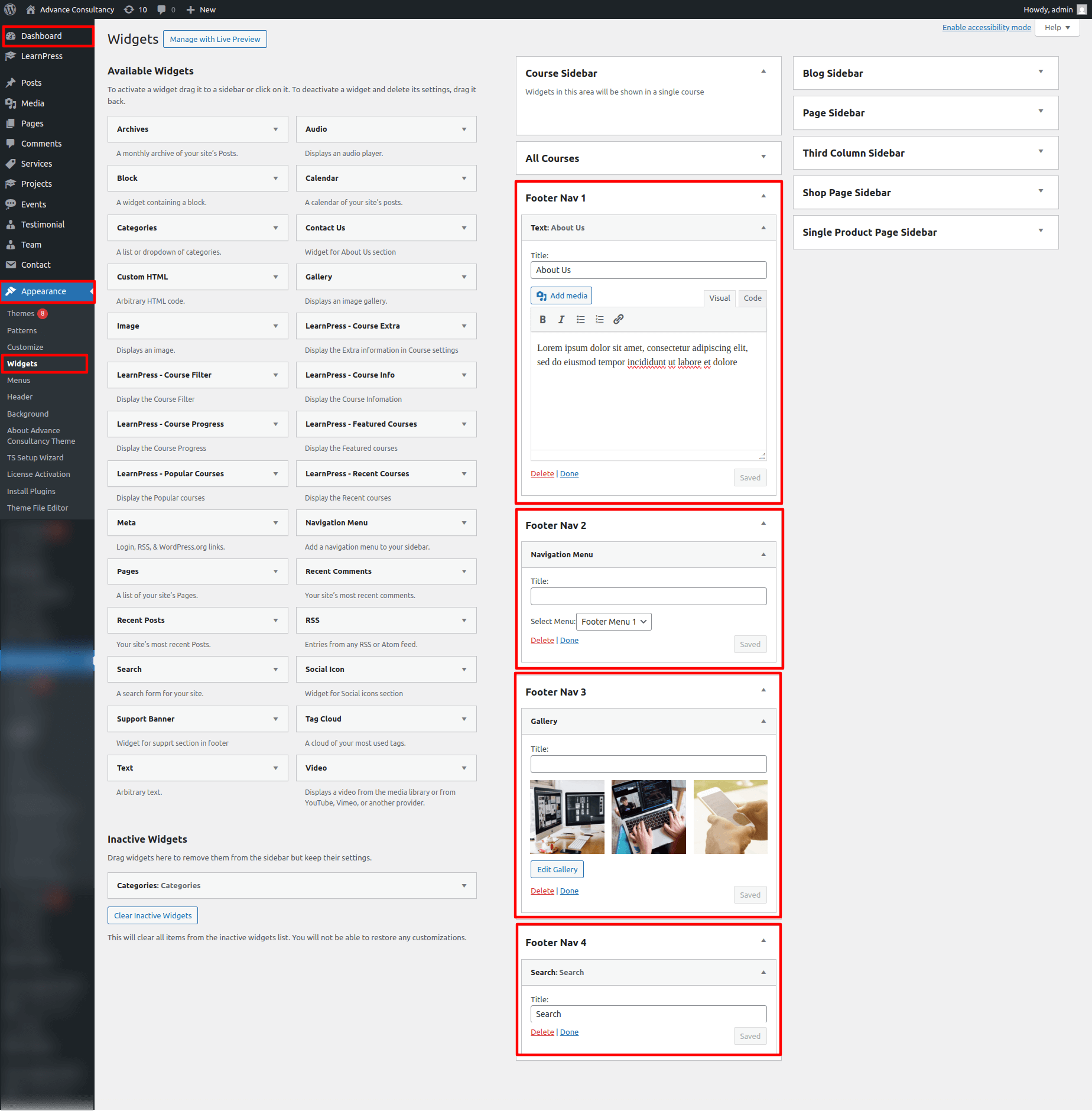Click the comments bubble in admin bar
Viewport: 1092px width, 1111px height.
coord(166,9)
